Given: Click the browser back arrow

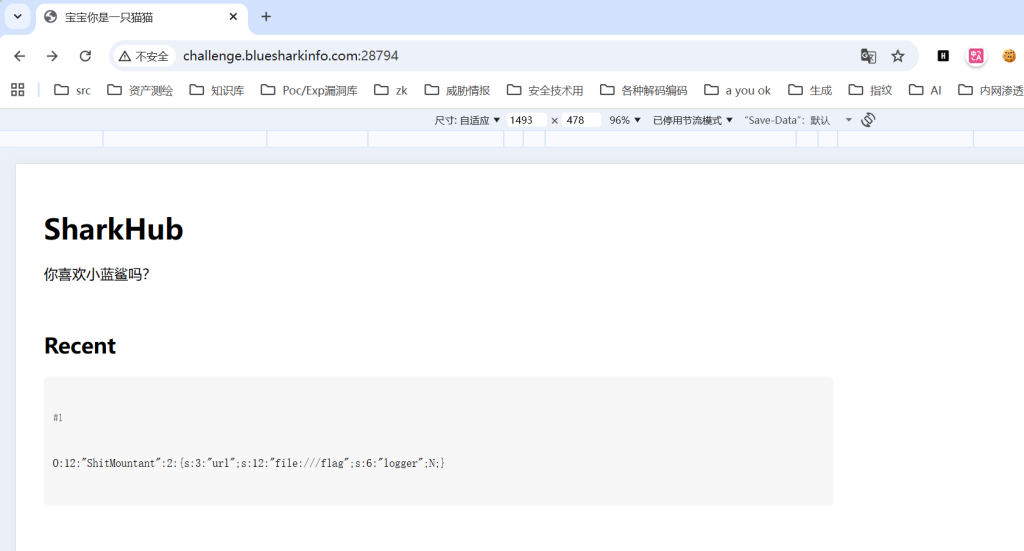Looking at the screenshot, I should pos(20,56).
